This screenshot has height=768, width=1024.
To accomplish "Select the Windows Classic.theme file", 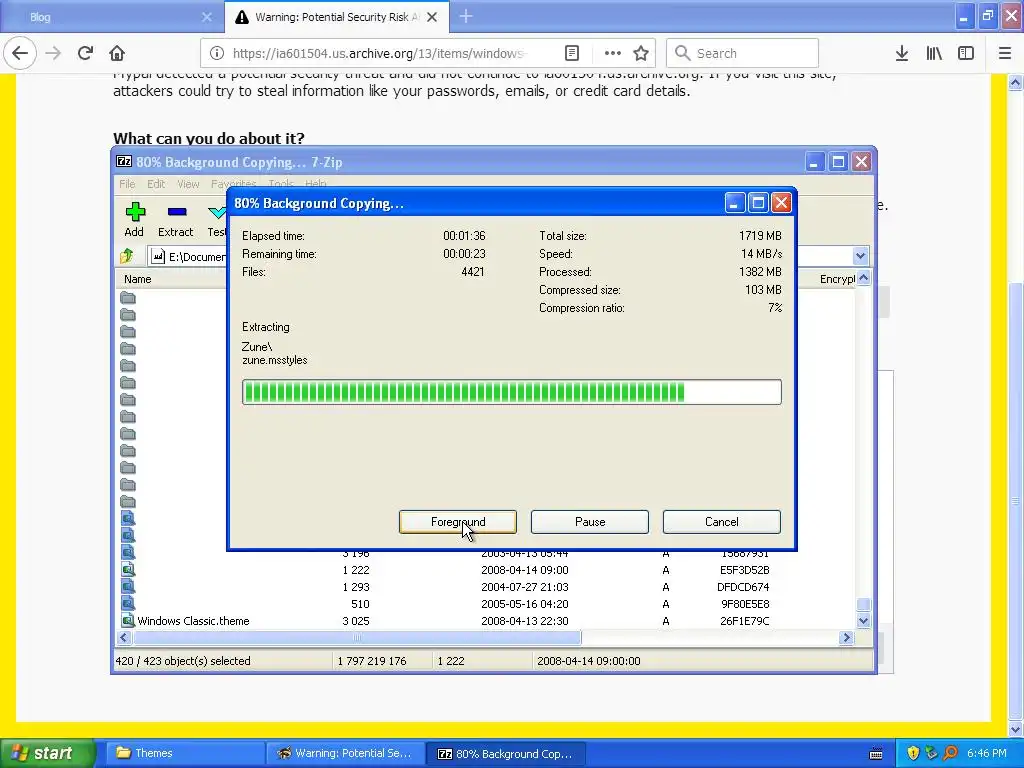I will [x=193, y=621].
